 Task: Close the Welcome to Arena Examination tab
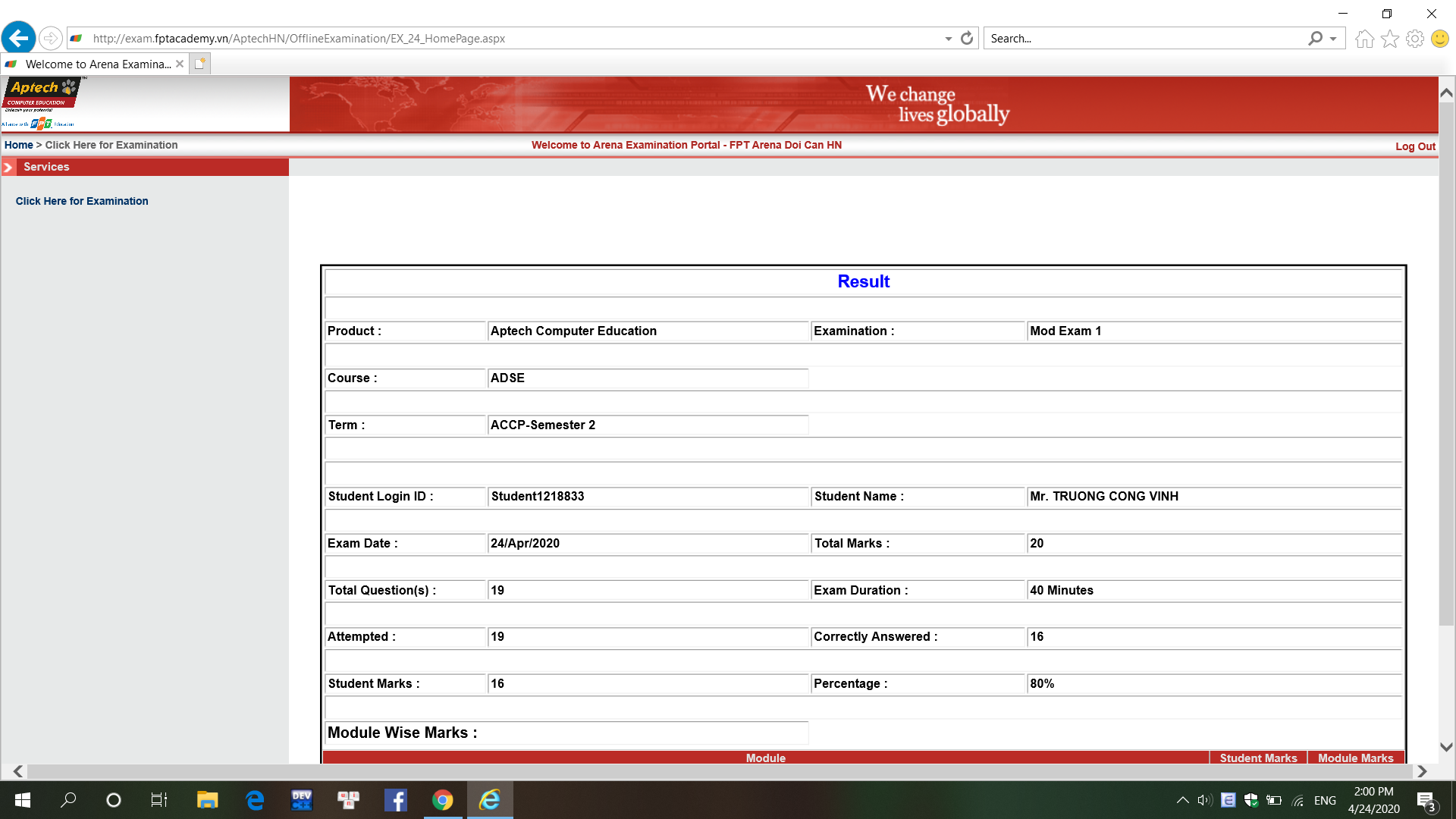coord(180,64)
